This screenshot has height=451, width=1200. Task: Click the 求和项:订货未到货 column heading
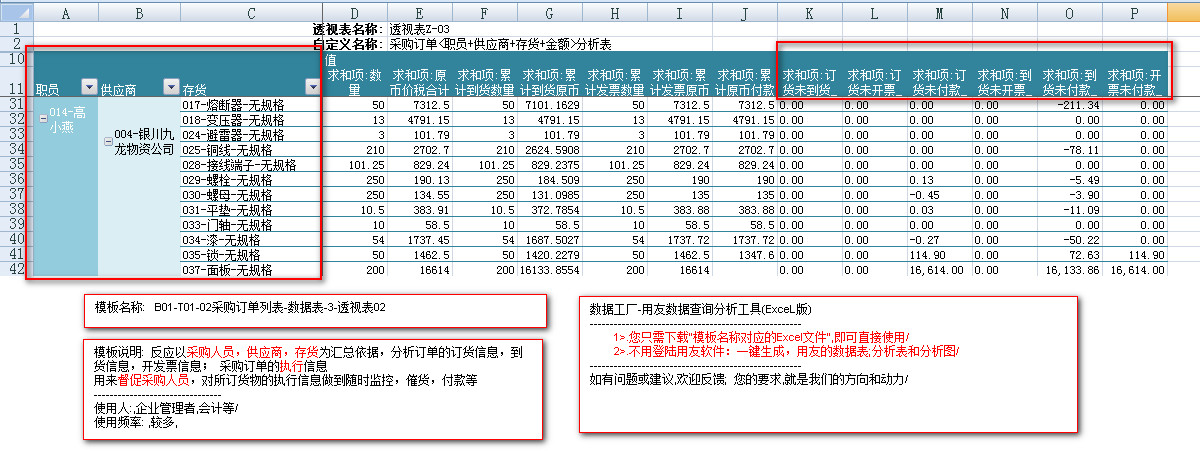(809, 81)
